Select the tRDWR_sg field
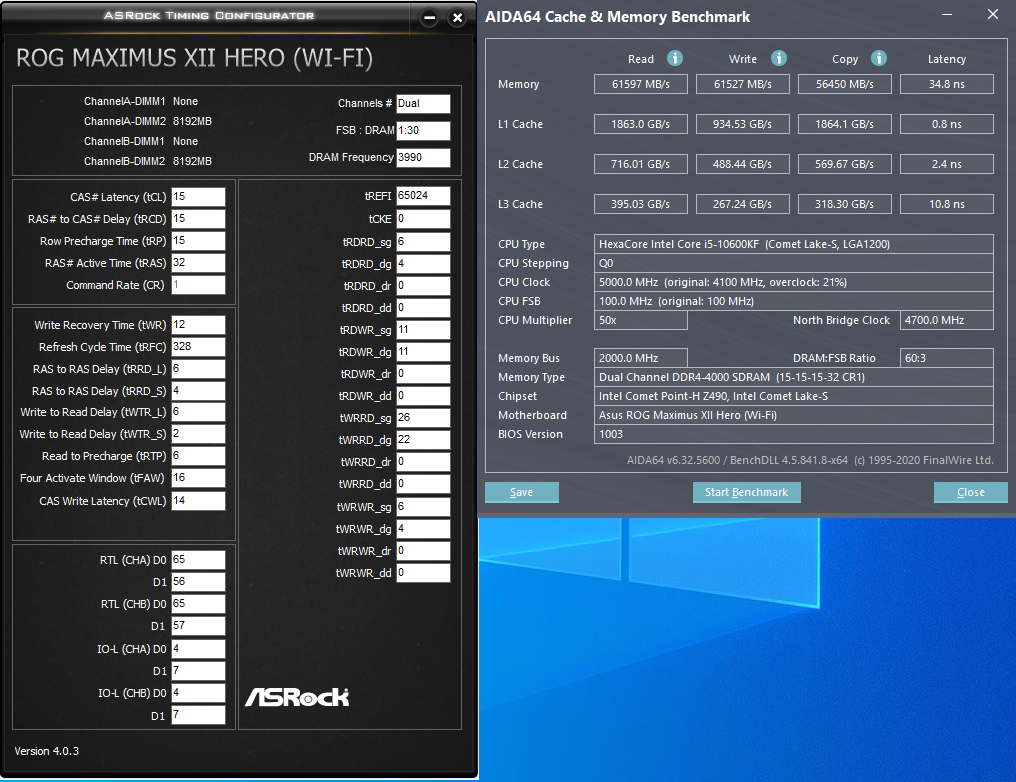This screenshot has height=782, width=1016. (423, 330)
